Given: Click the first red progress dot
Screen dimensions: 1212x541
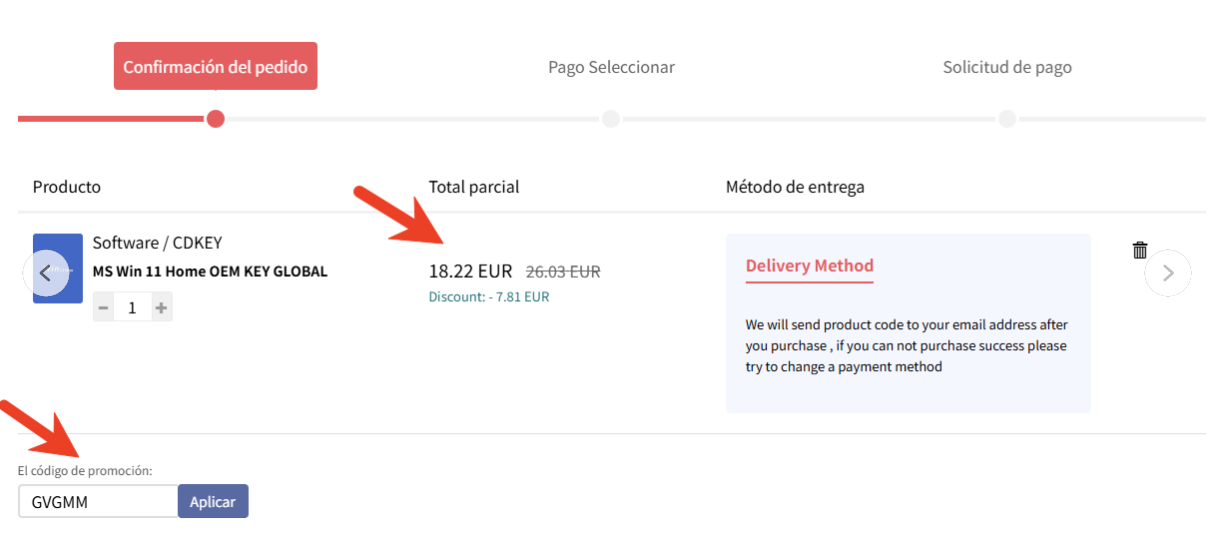Looking at the screenshot, I should click(215, 119).
